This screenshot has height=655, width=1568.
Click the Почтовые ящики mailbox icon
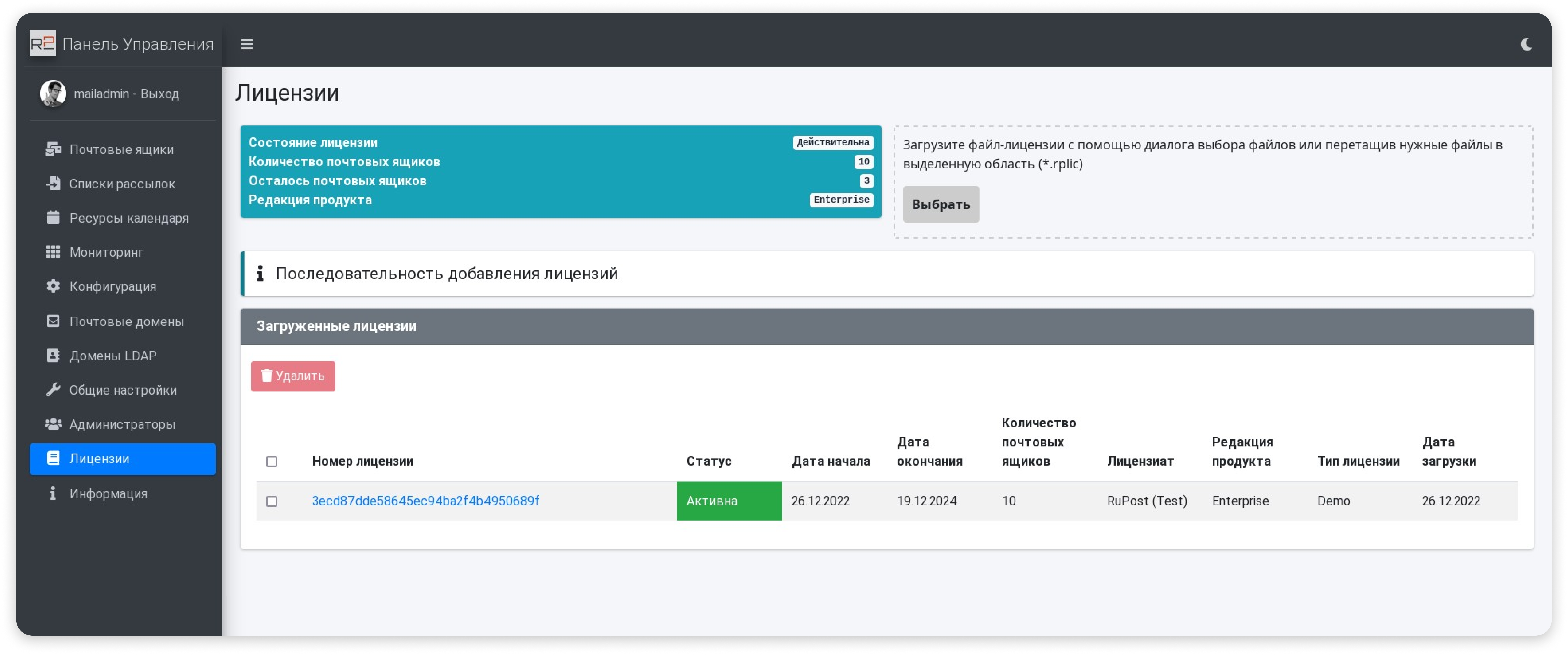pyautogui.click(x=54, y=149)
